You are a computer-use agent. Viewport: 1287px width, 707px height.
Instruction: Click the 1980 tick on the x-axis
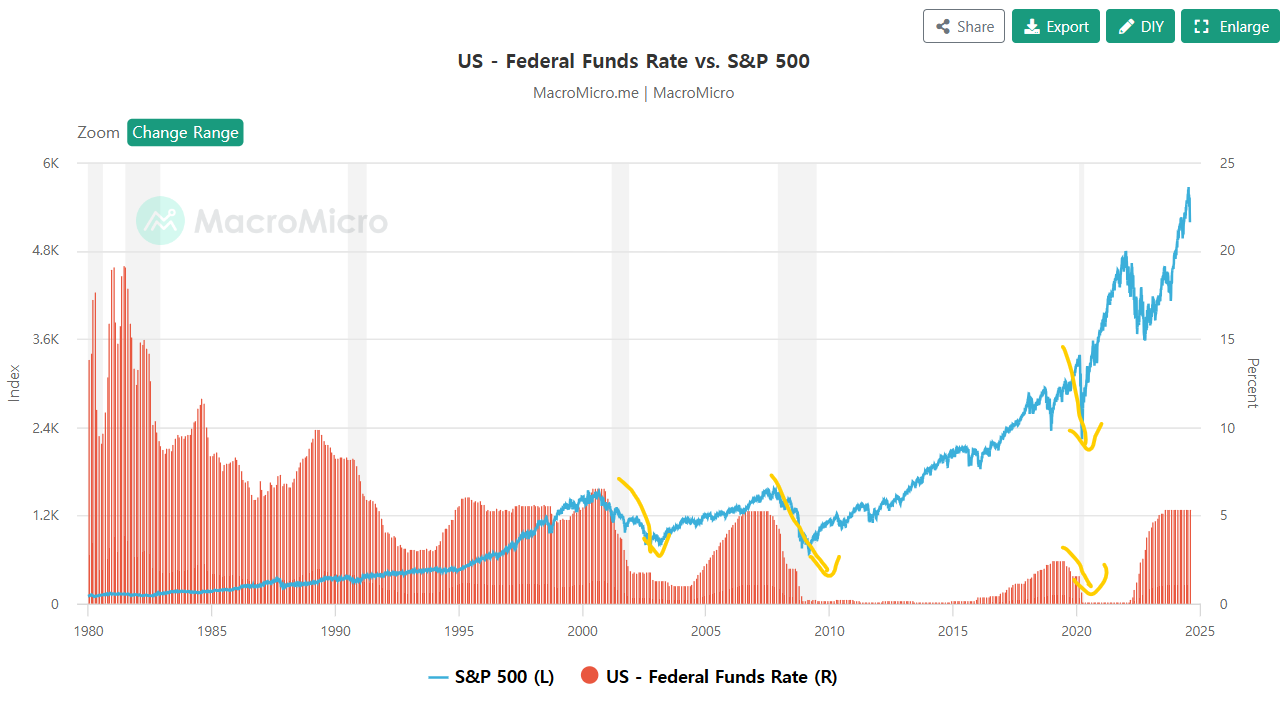88,631
